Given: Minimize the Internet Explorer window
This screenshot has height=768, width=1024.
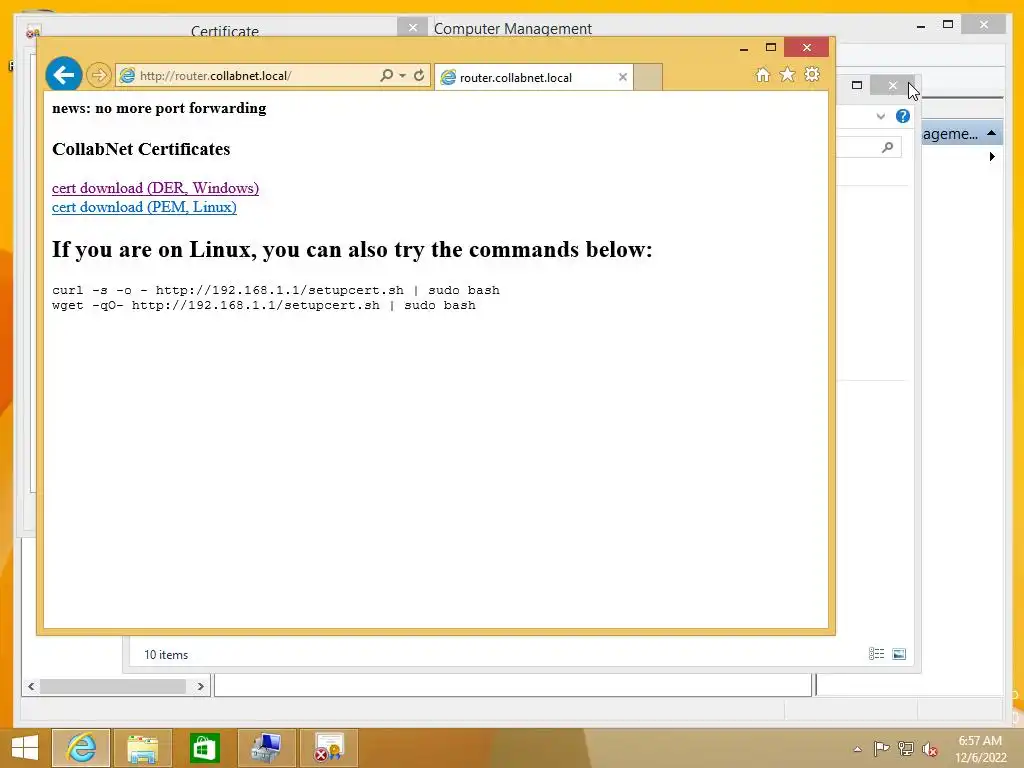Looking at the screenshot, I should (x=744, y=48).
